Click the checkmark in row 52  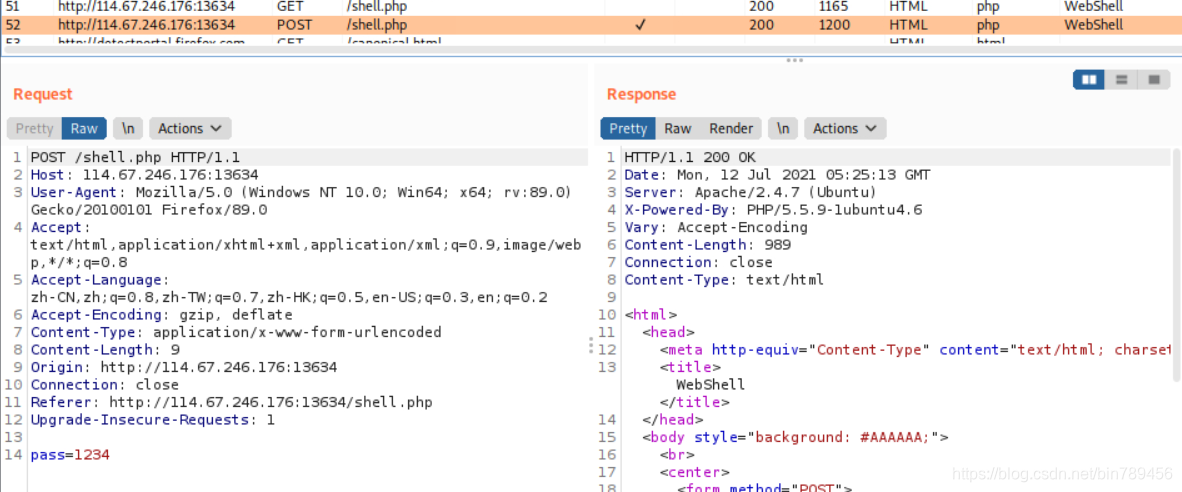pos(640,25)
